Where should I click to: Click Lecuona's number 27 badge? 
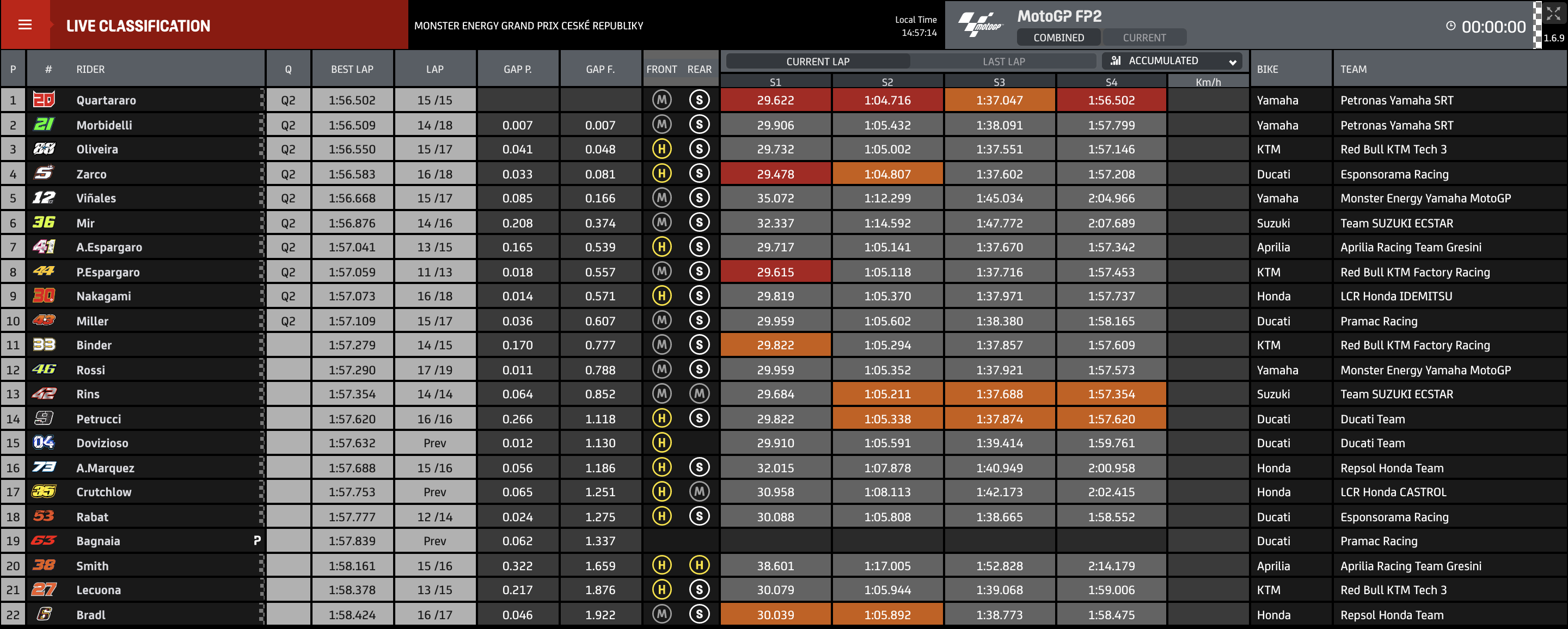[44, 589]
